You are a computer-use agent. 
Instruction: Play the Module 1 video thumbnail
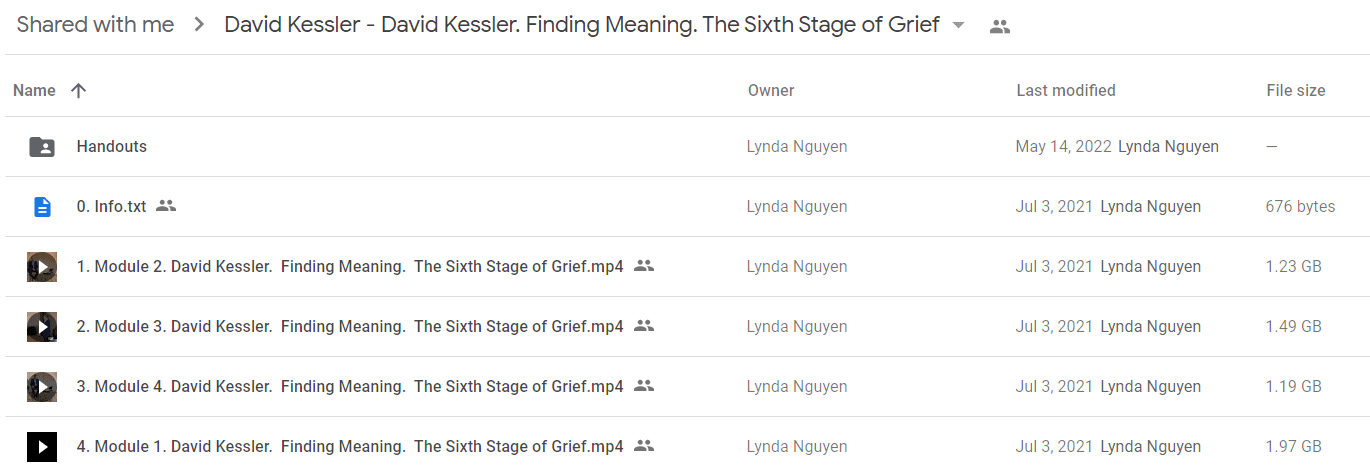(x=42, y=447)
